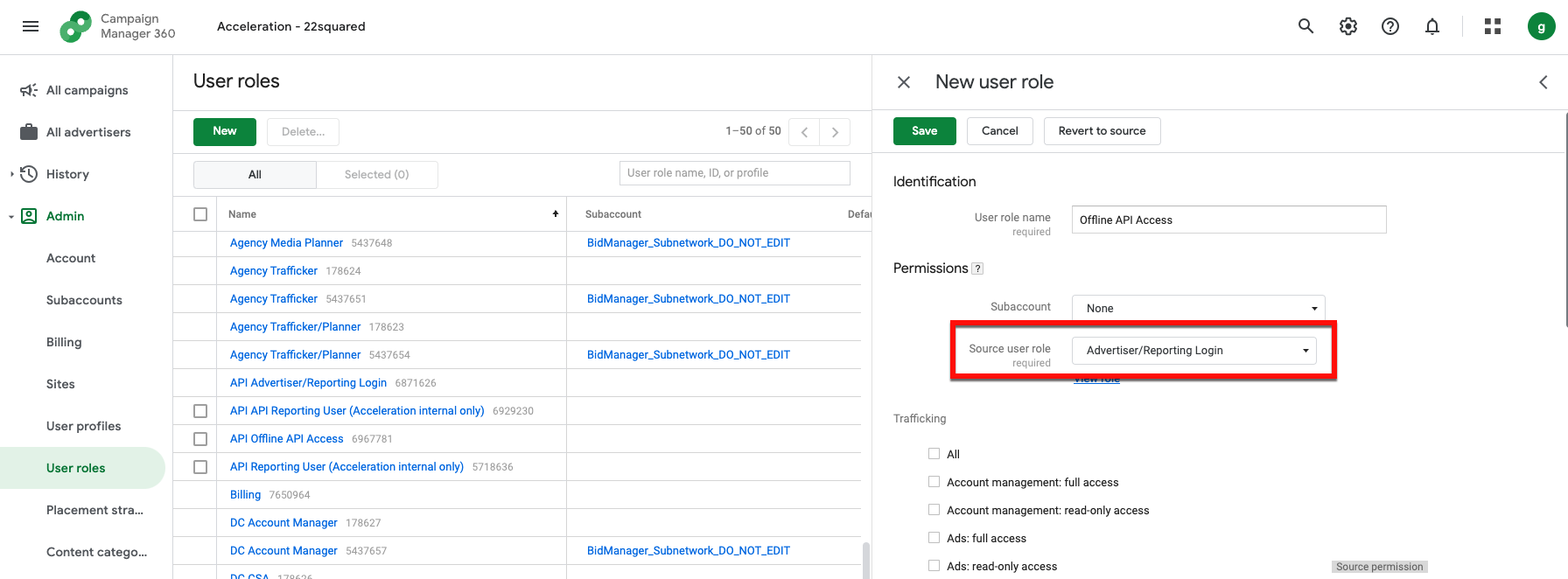Open Google apps grid icon

point(1493,26)
